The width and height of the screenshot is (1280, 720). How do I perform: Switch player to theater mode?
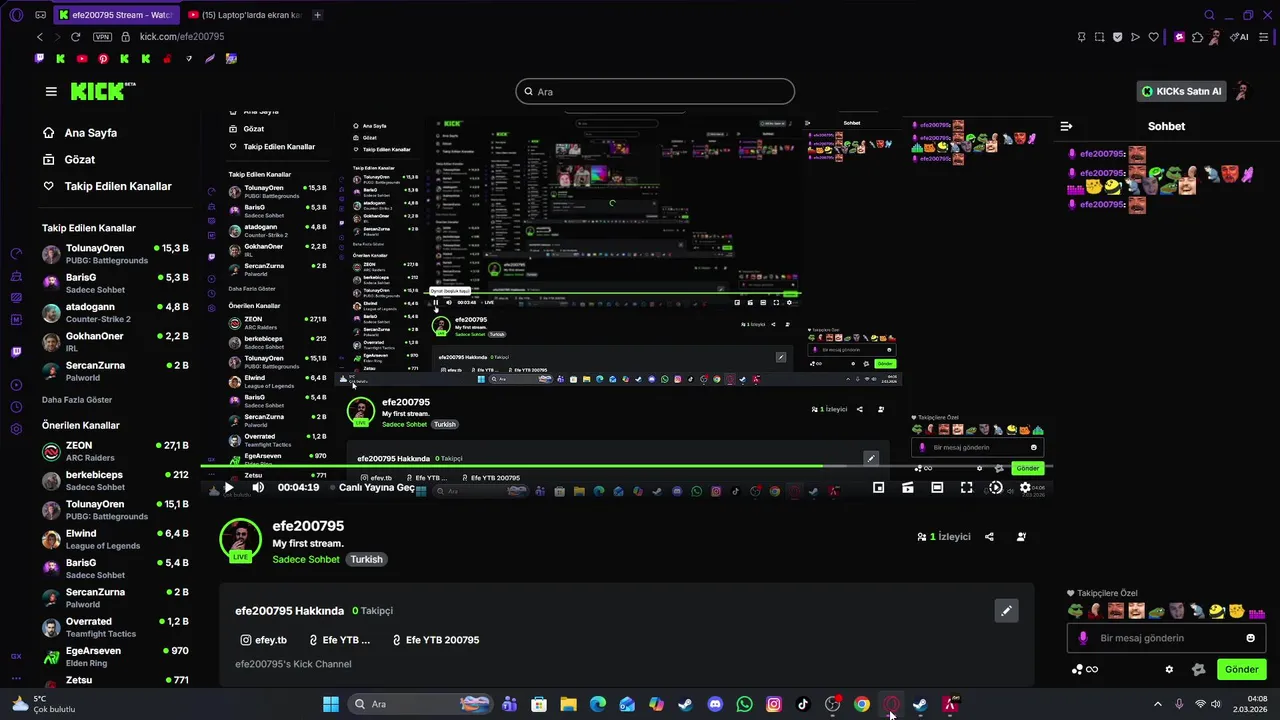(x=937, y=488)
